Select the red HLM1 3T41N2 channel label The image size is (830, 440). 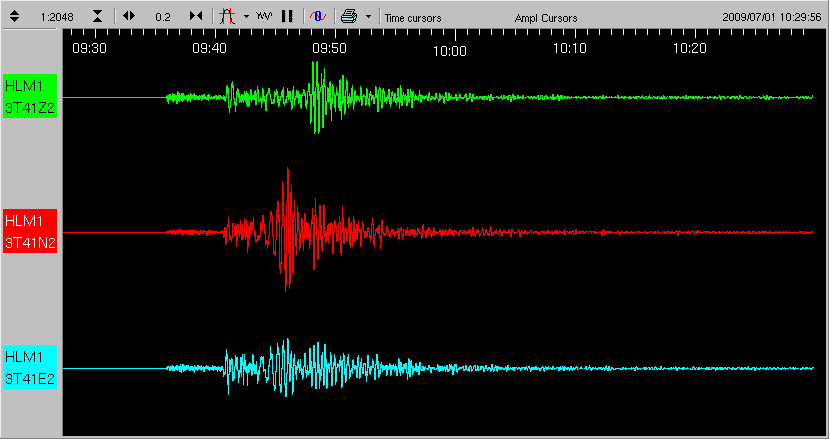tap(31, 232)
